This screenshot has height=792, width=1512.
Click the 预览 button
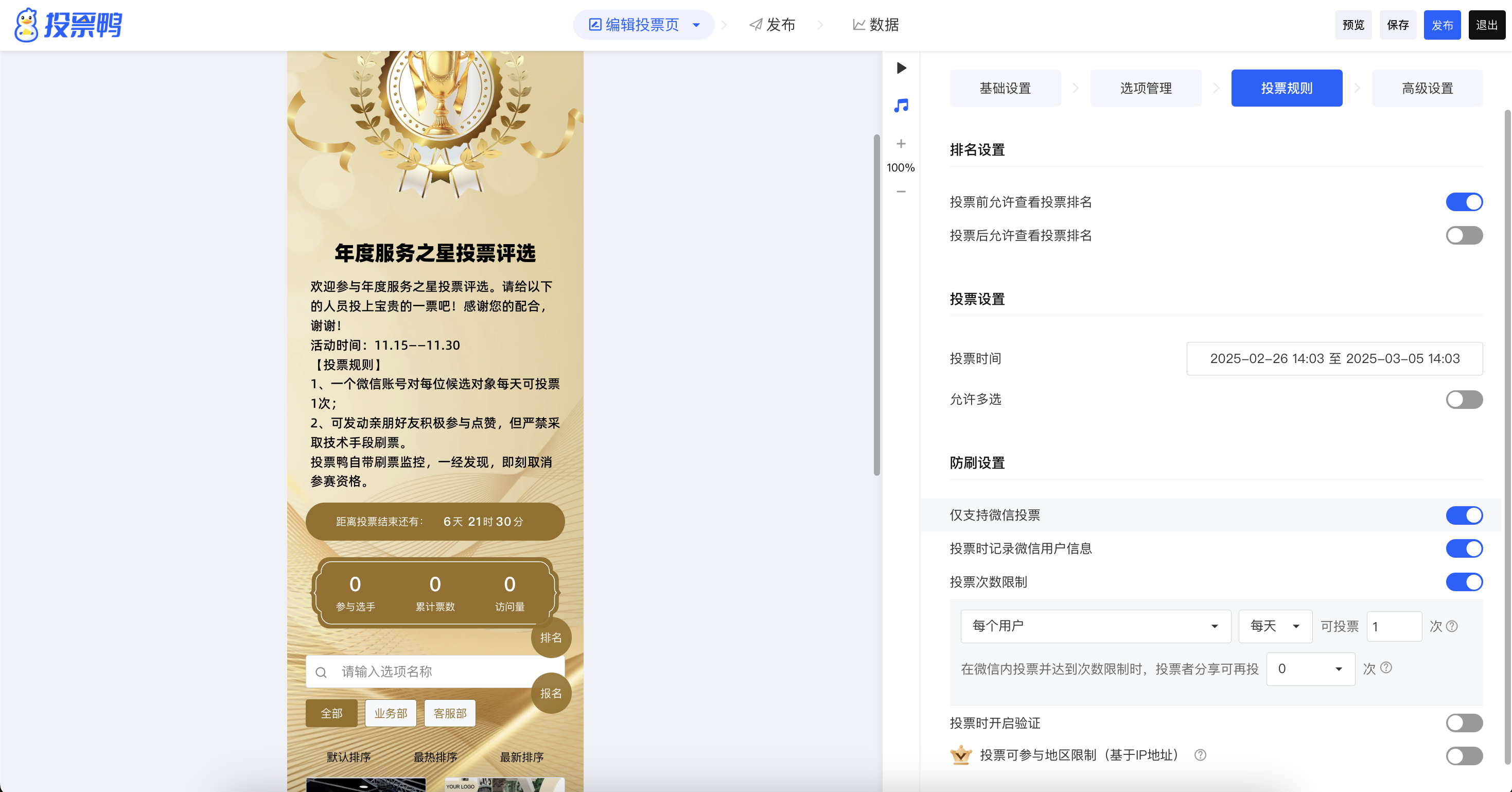click(1353, 25)
